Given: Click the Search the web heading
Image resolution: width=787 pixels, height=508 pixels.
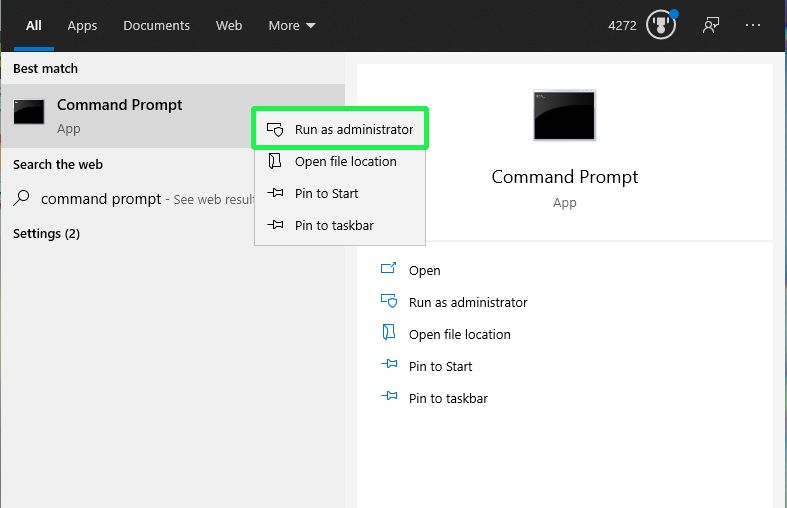Looking at the screenshot, I should [x=58, y=165].
